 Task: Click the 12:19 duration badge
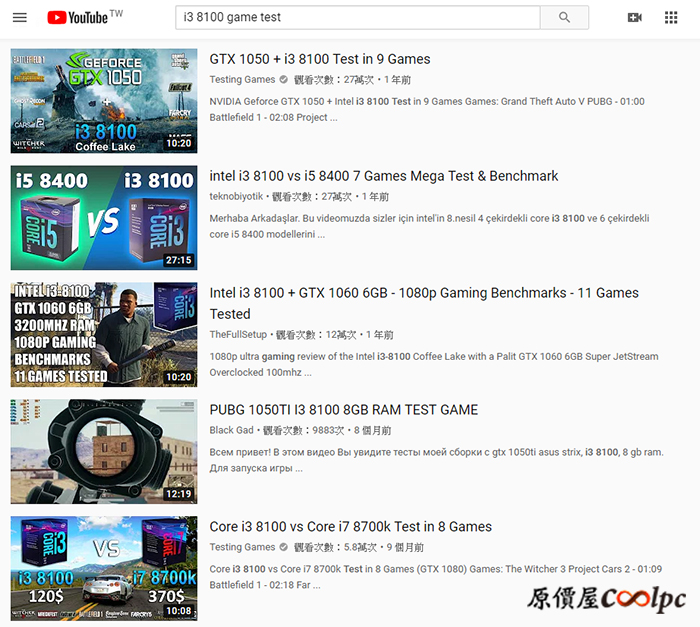[x=179, y=494]
